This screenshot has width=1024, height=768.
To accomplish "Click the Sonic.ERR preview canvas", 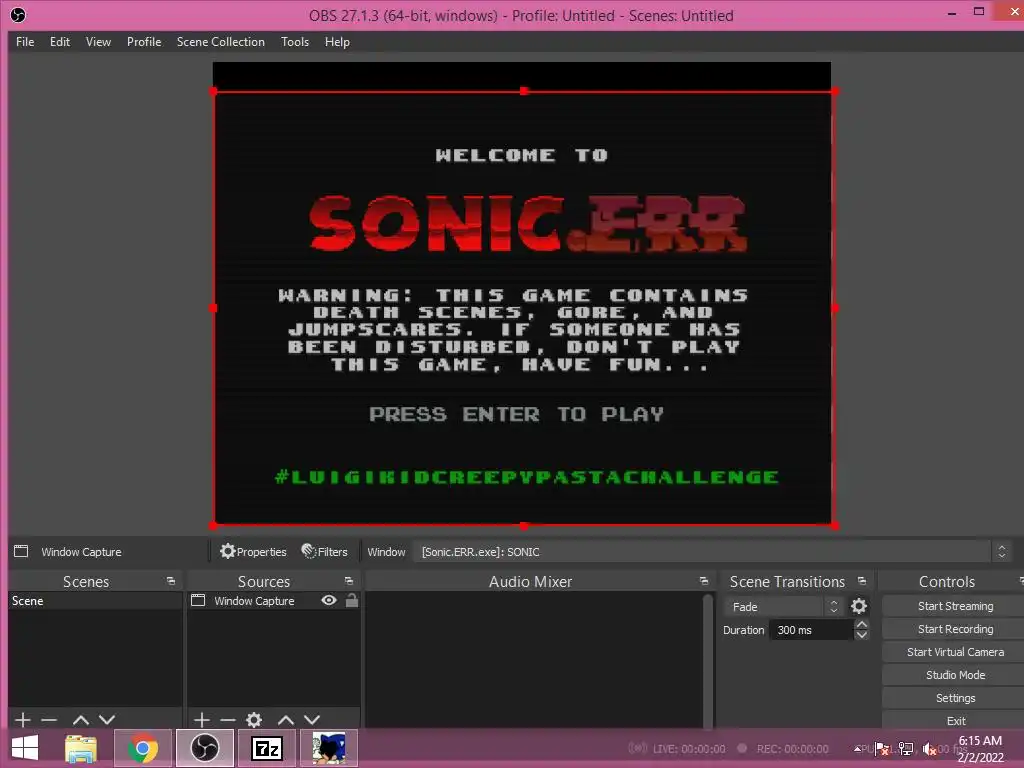I will 523,308.
